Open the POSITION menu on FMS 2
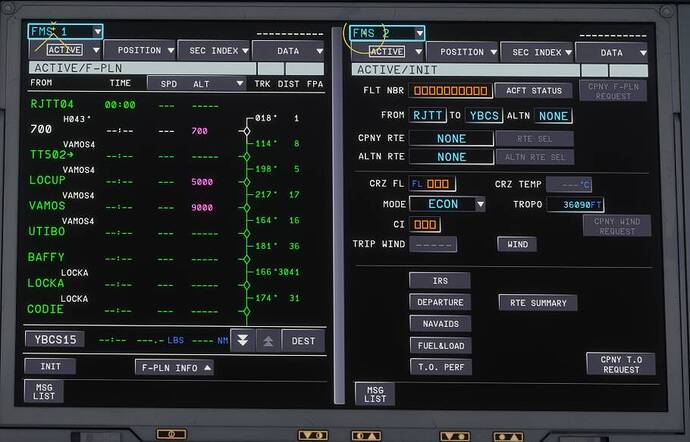 462,52
